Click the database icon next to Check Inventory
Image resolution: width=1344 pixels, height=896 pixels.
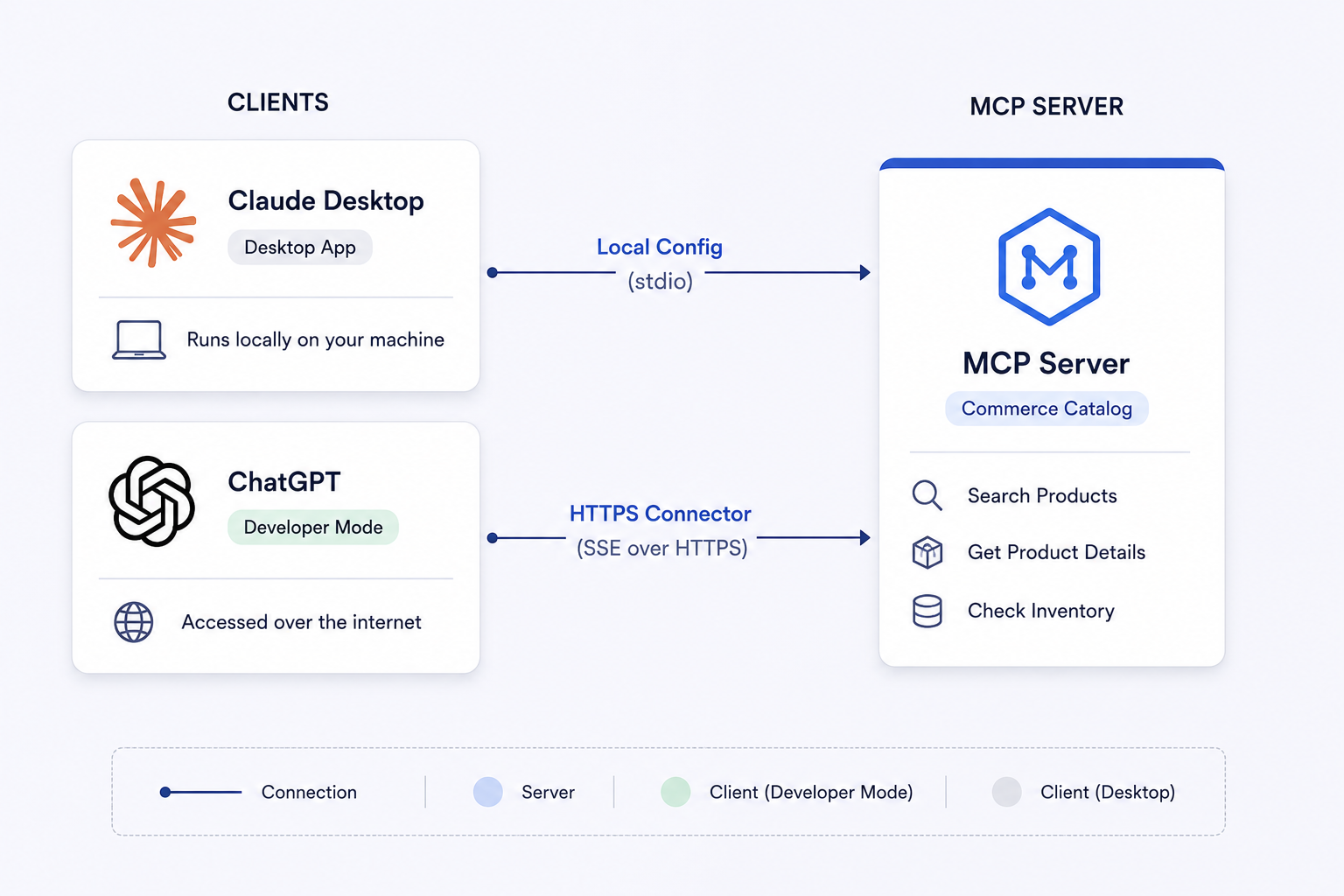click(927, 611)
